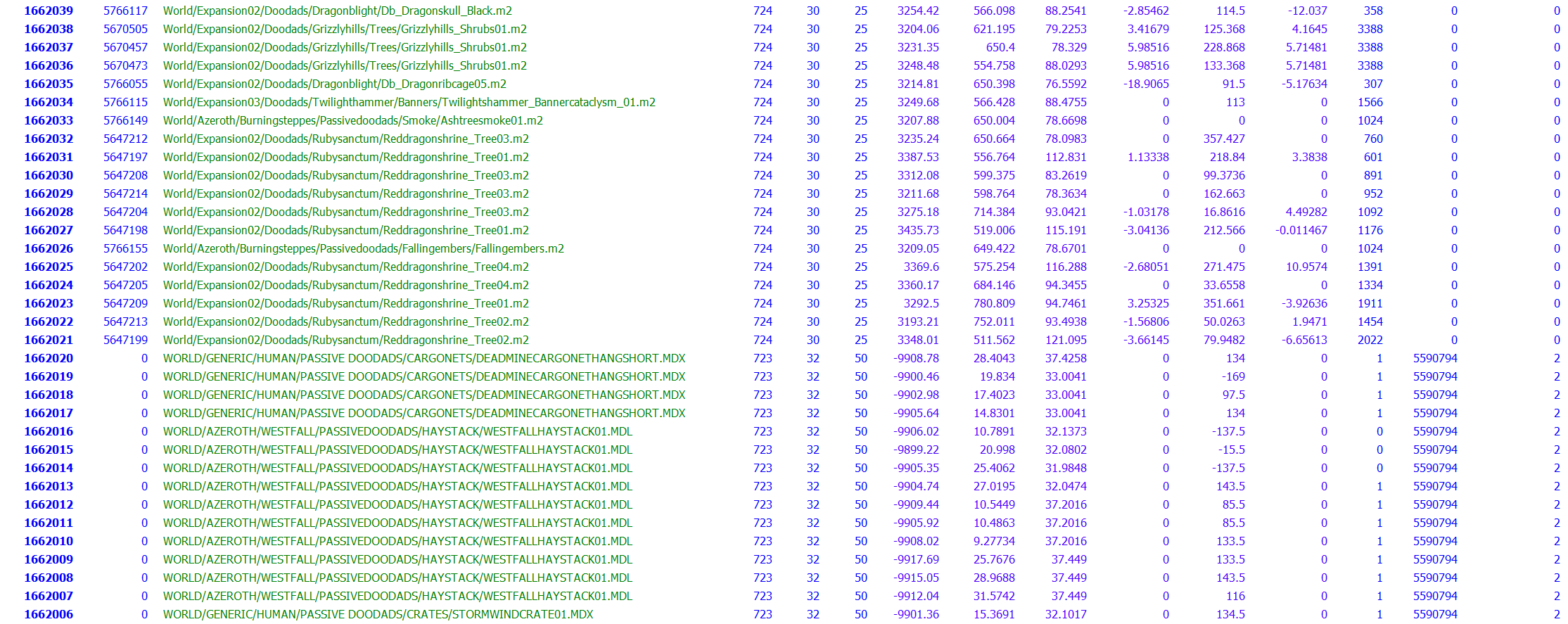Click value 5766055
This screenshot has width=1568, height=624.
pyautogui.click(x=126, y=84)
